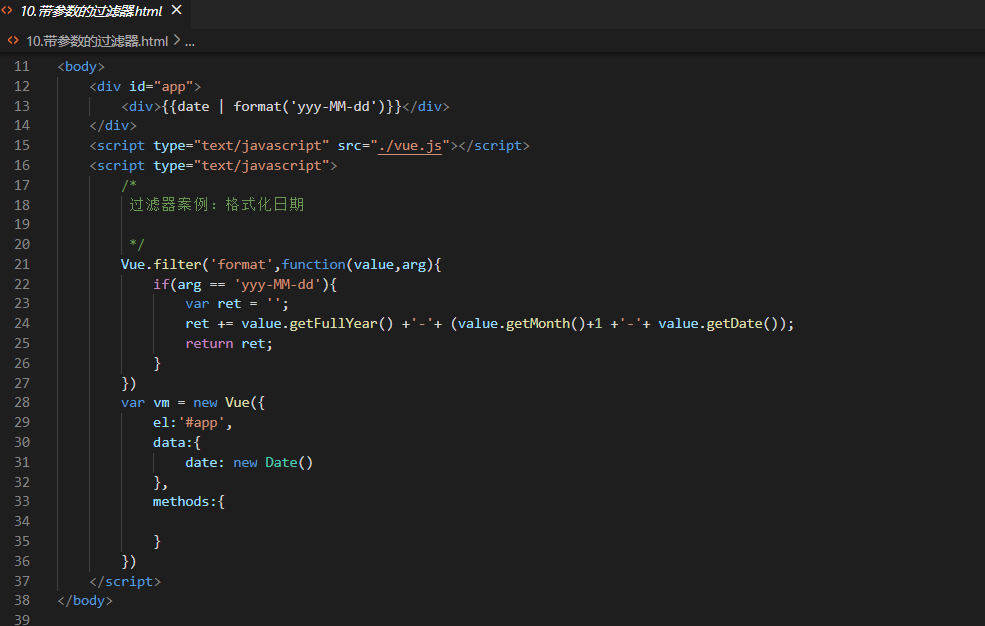Image resolution: width=985 pixels, height=626 pixels.
Task: Click 'return ret;' on line 25
Action: [x=229, y=343]
